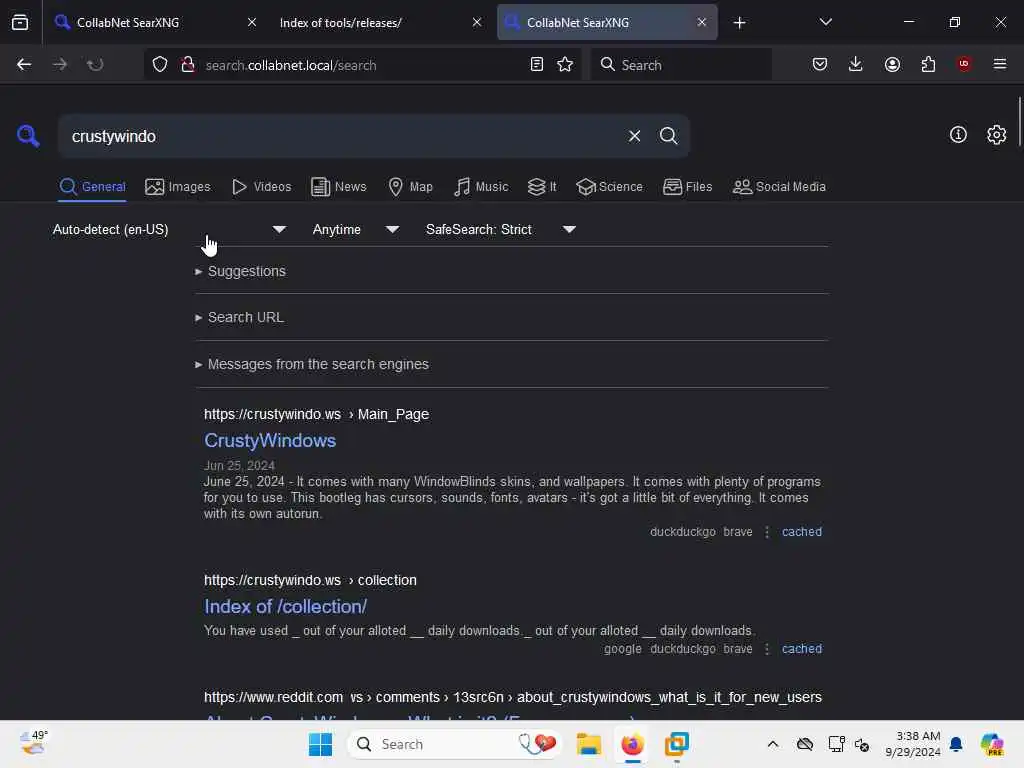Viewport: 1024px width, 768px height.
Task: Switch to the Music category
Action: (x=481, y=187)
